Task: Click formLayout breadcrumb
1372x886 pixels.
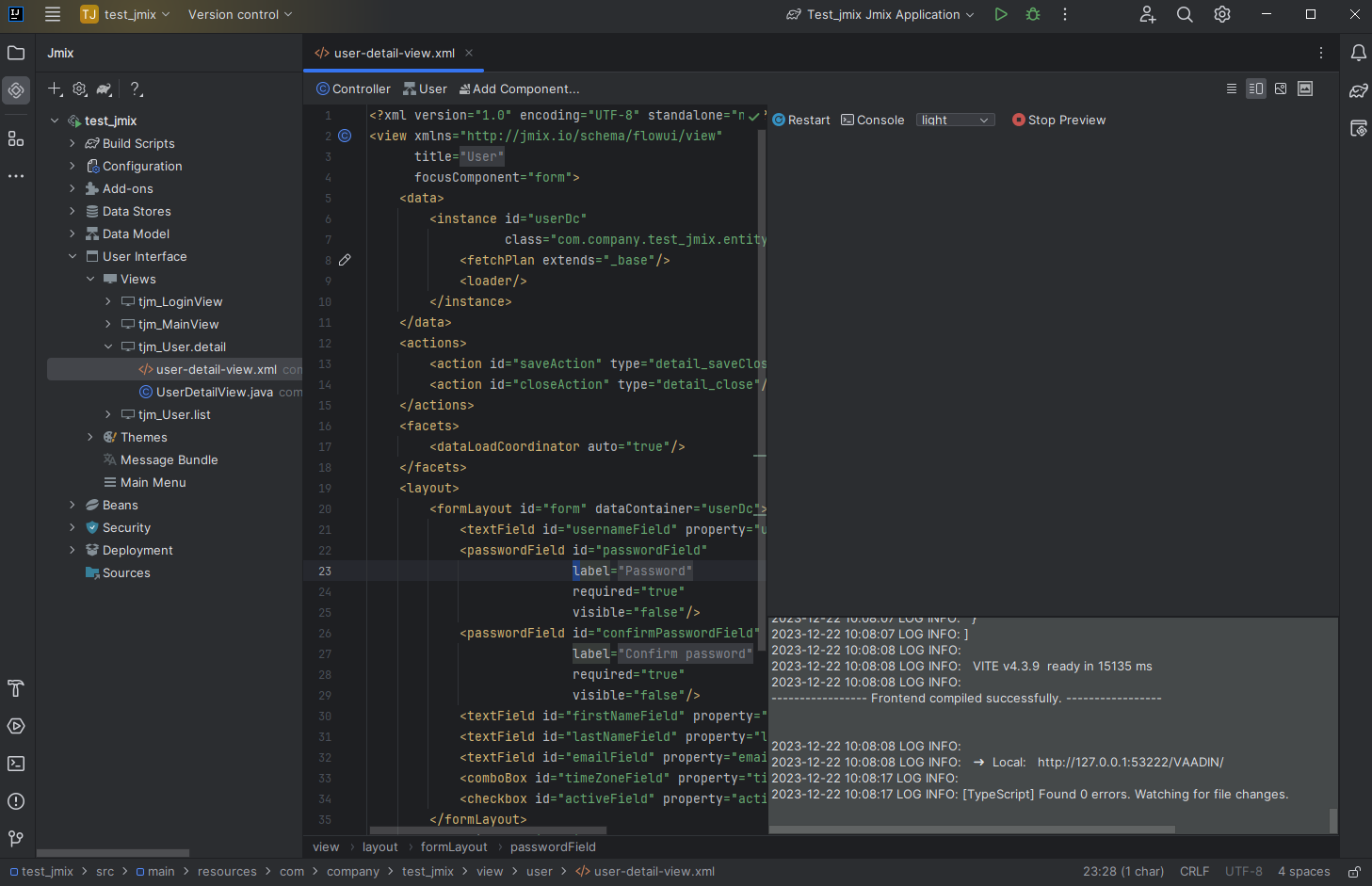Action: 454,846
